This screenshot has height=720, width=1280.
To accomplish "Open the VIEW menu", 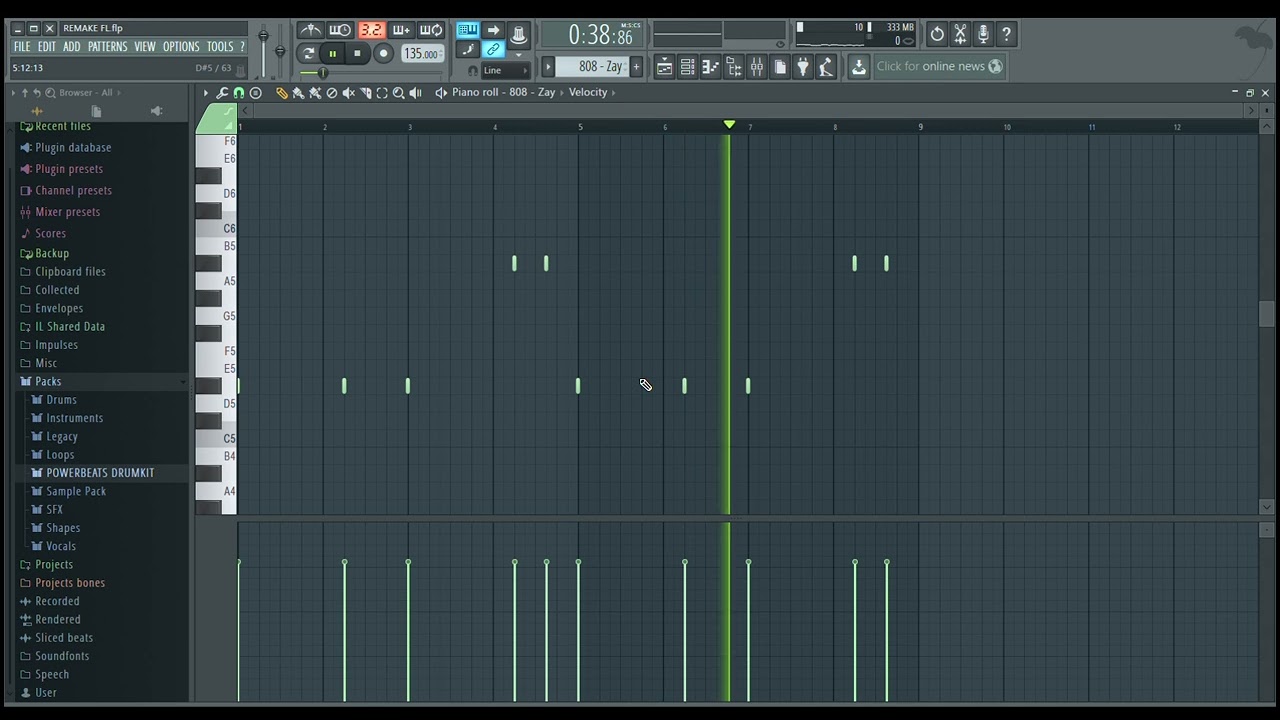I will [x=145, y=47].
